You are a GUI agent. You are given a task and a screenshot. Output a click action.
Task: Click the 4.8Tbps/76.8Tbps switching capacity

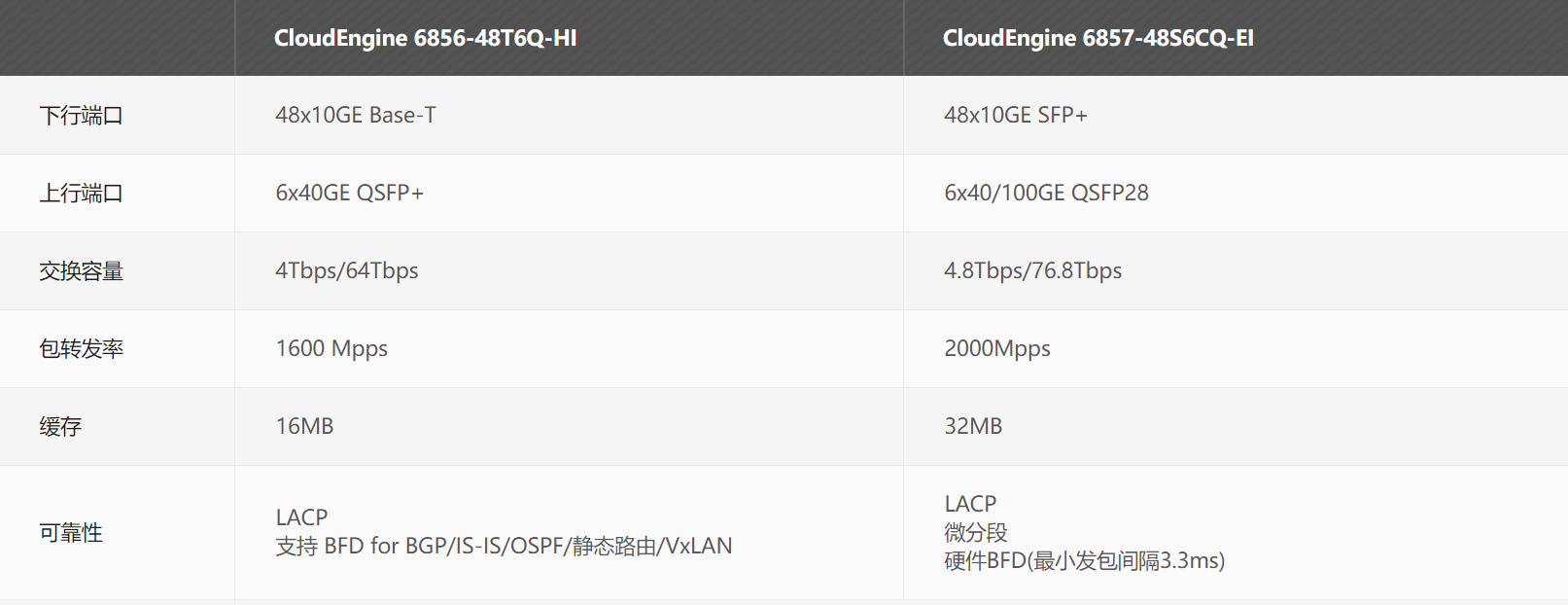(x=1032, y=270)
